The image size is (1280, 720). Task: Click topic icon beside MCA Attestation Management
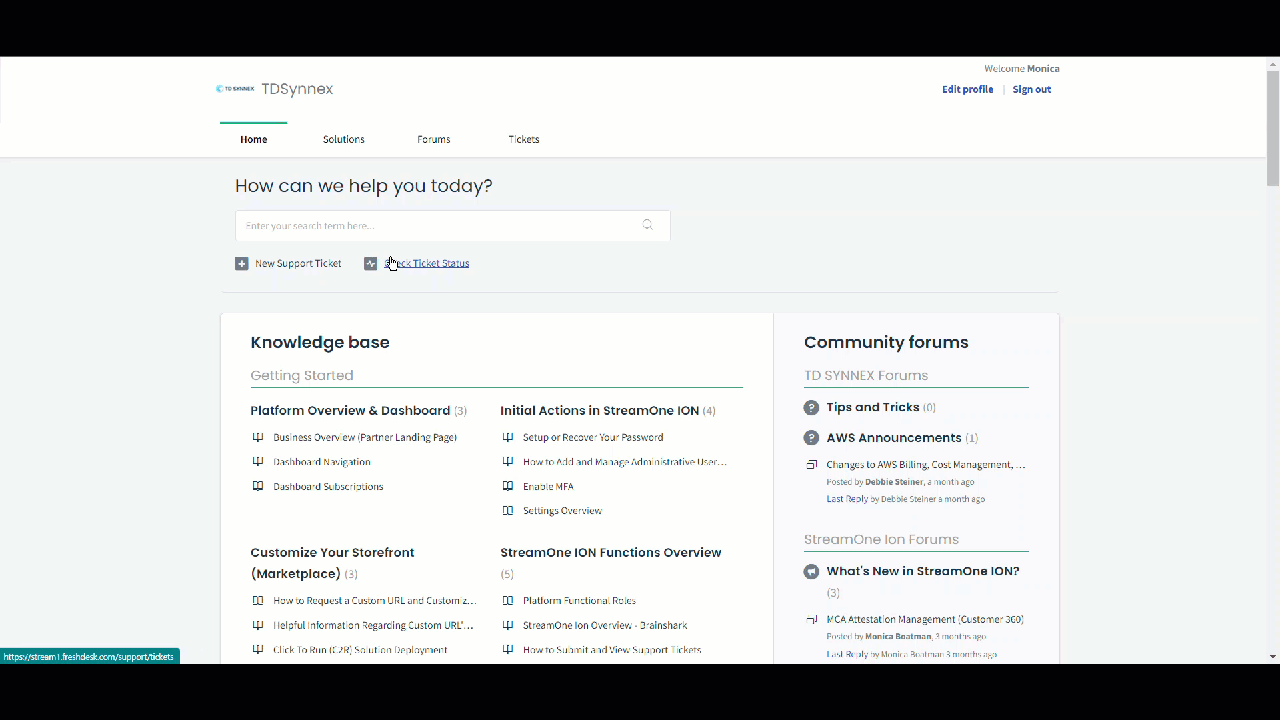tap(812, 620)
